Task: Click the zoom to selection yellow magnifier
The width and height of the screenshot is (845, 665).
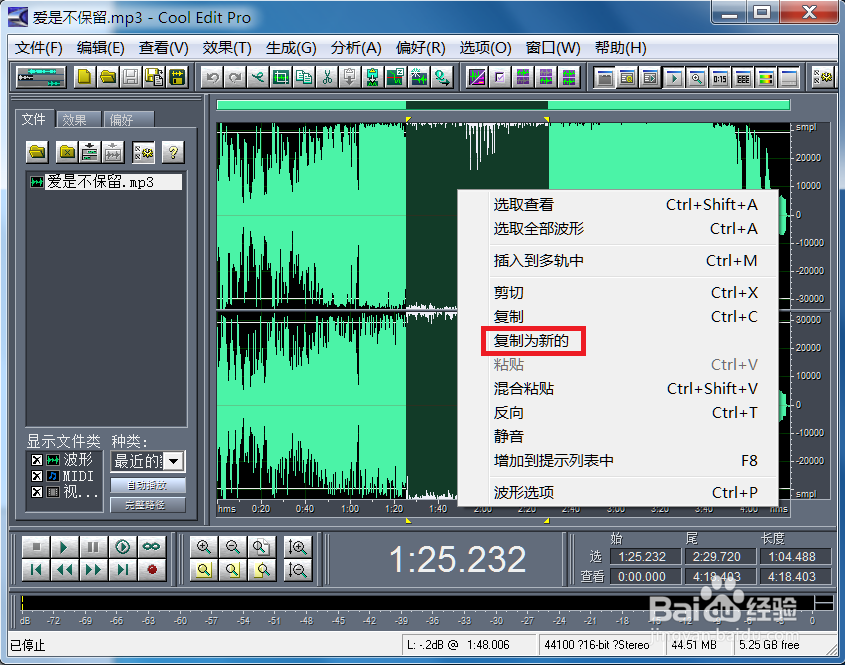Action: 204,570
